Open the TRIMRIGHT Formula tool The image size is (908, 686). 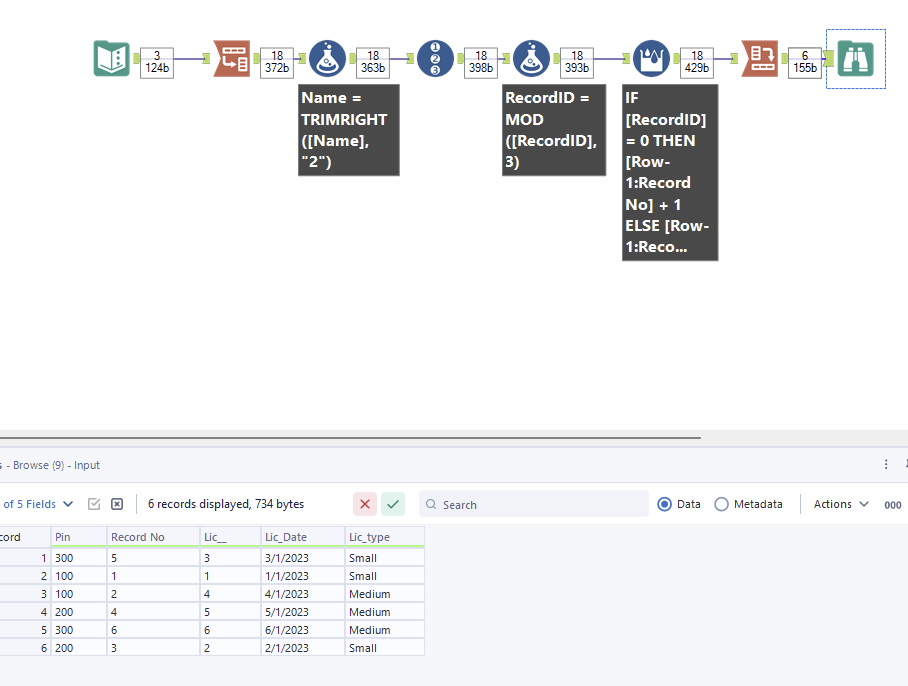328,58
